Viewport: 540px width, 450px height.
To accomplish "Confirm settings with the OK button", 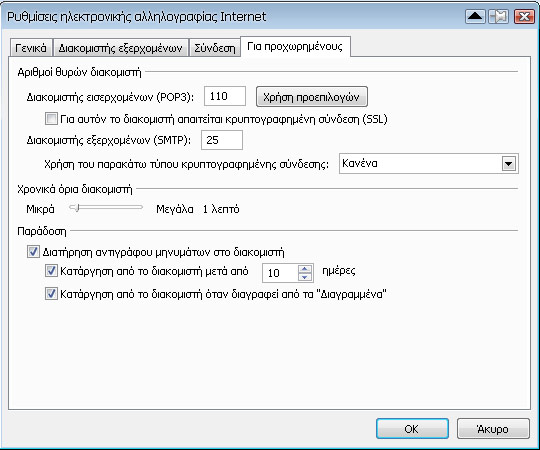I will (412, 429).
